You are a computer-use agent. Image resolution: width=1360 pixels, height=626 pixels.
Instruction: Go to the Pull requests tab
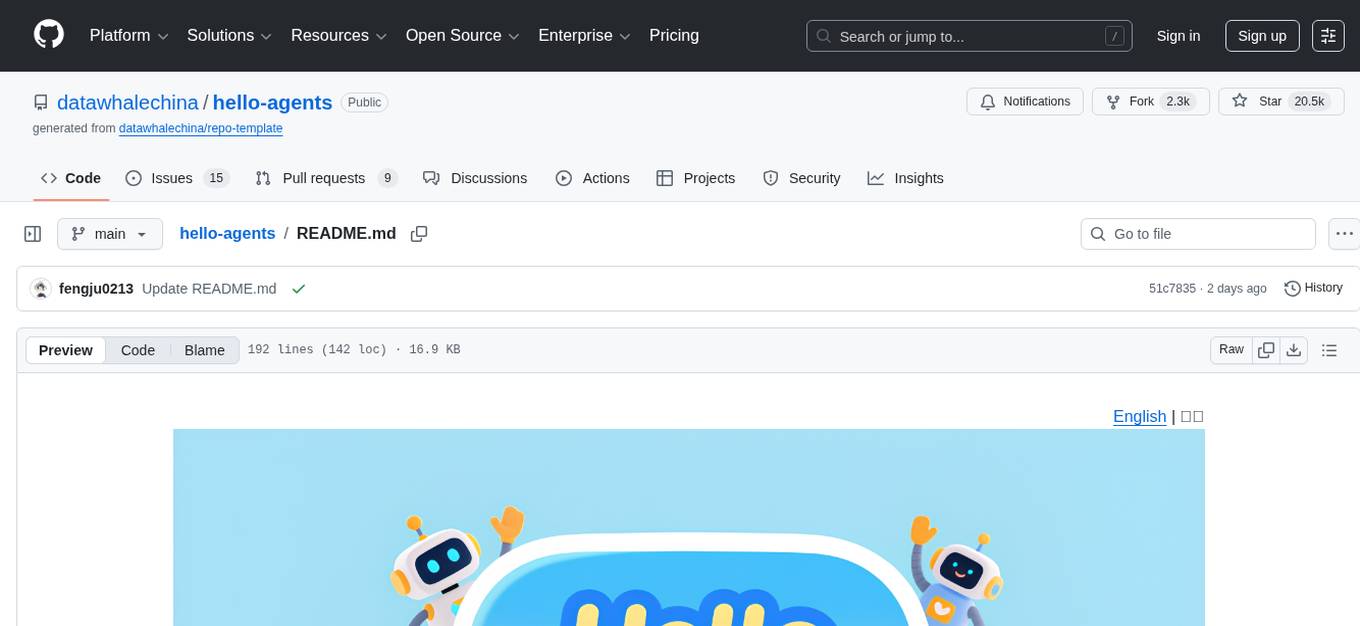click(325, 178)
